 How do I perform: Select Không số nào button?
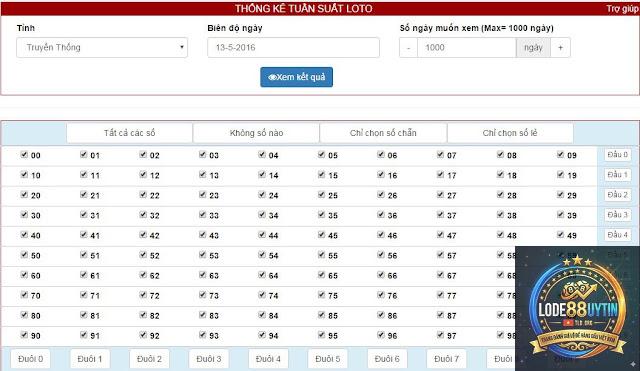click(x=256, y=133)
